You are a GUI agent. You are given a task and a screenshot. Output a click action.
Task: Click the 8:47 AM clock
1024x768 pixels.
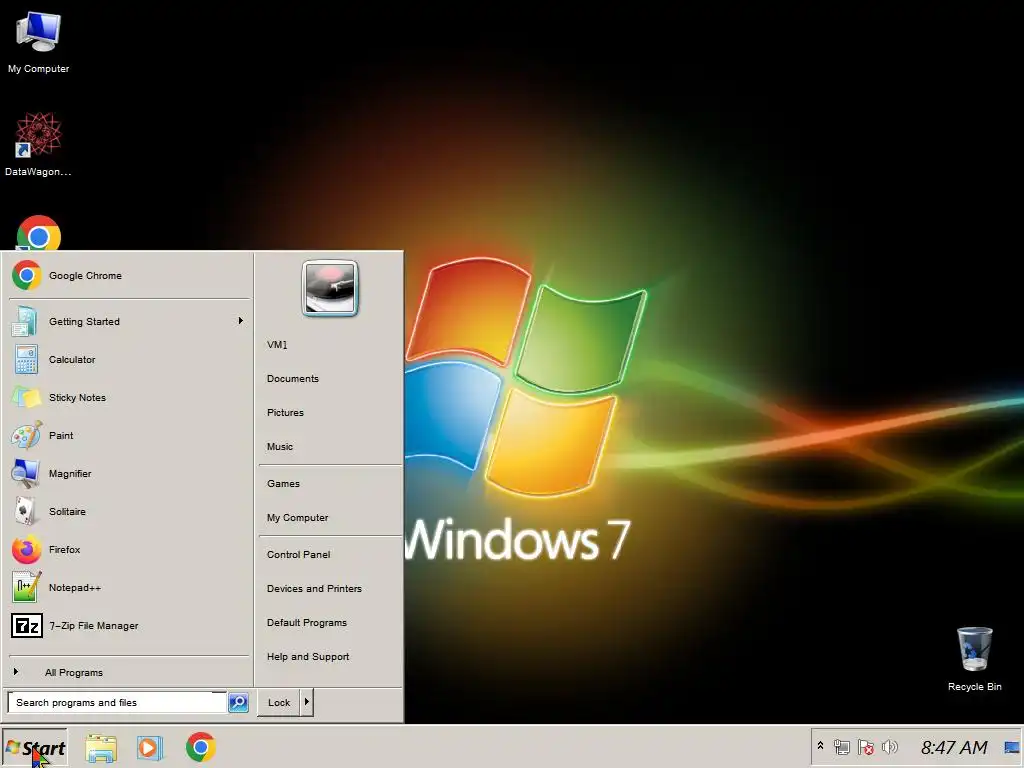coord(954,747)
